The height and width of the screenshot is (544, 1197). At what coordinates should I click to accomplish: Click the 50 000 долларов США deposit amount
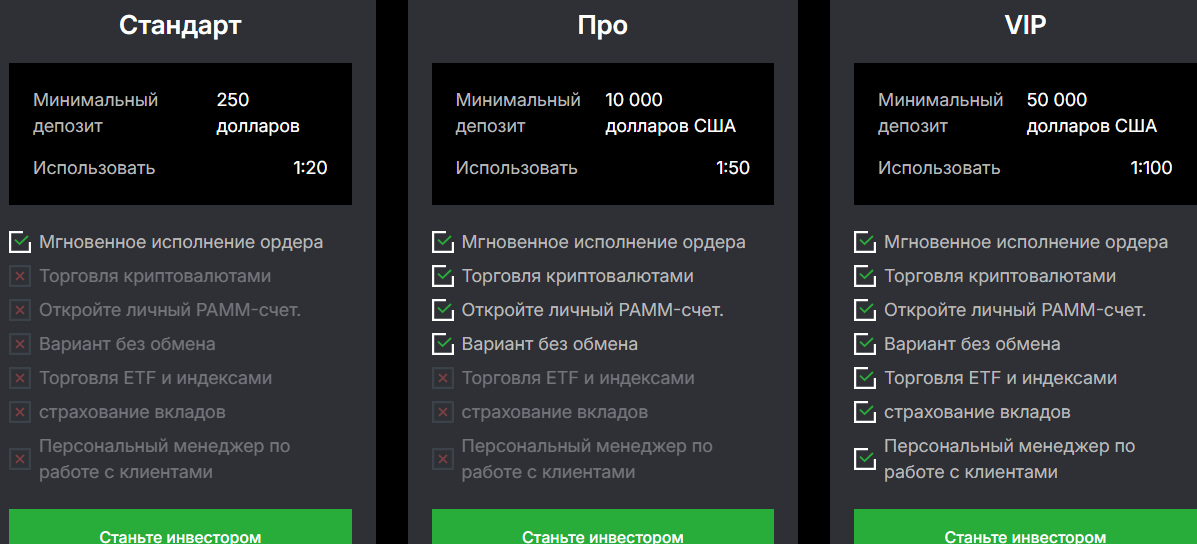pyautogui.click(x=1092, y=113)
